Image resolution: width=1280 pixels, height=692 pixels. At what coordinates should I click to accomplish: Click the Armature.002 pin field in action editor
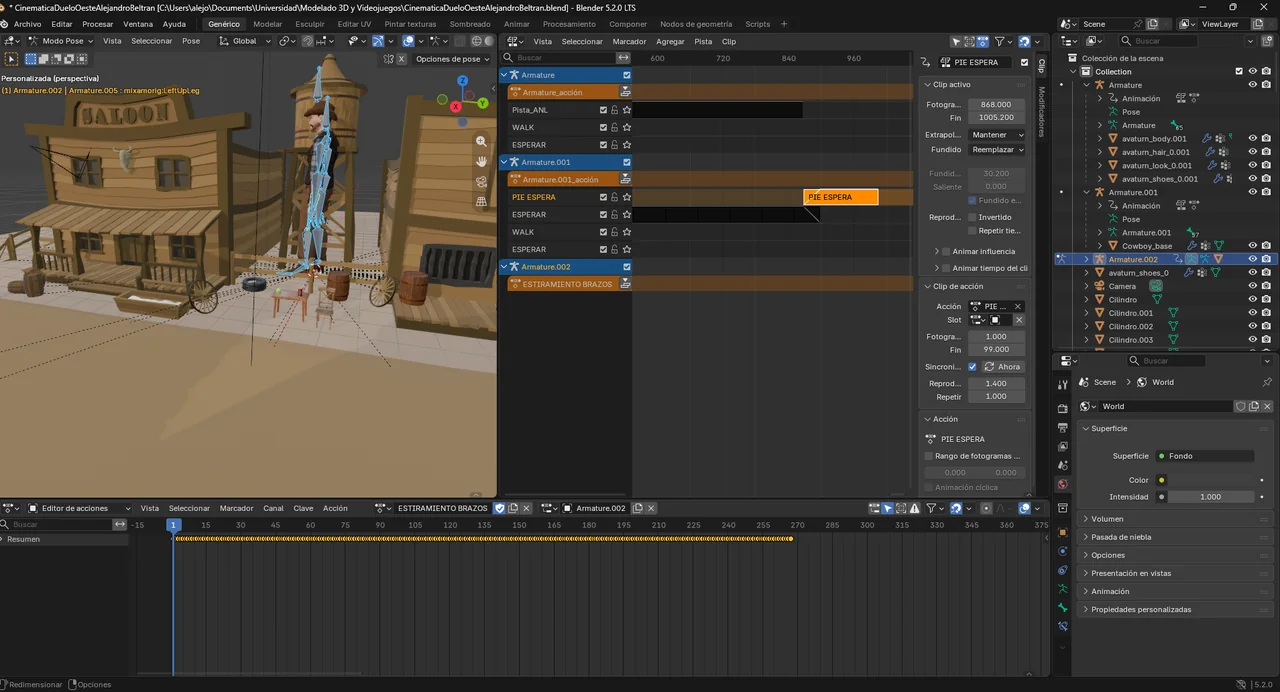coord(596,508)
